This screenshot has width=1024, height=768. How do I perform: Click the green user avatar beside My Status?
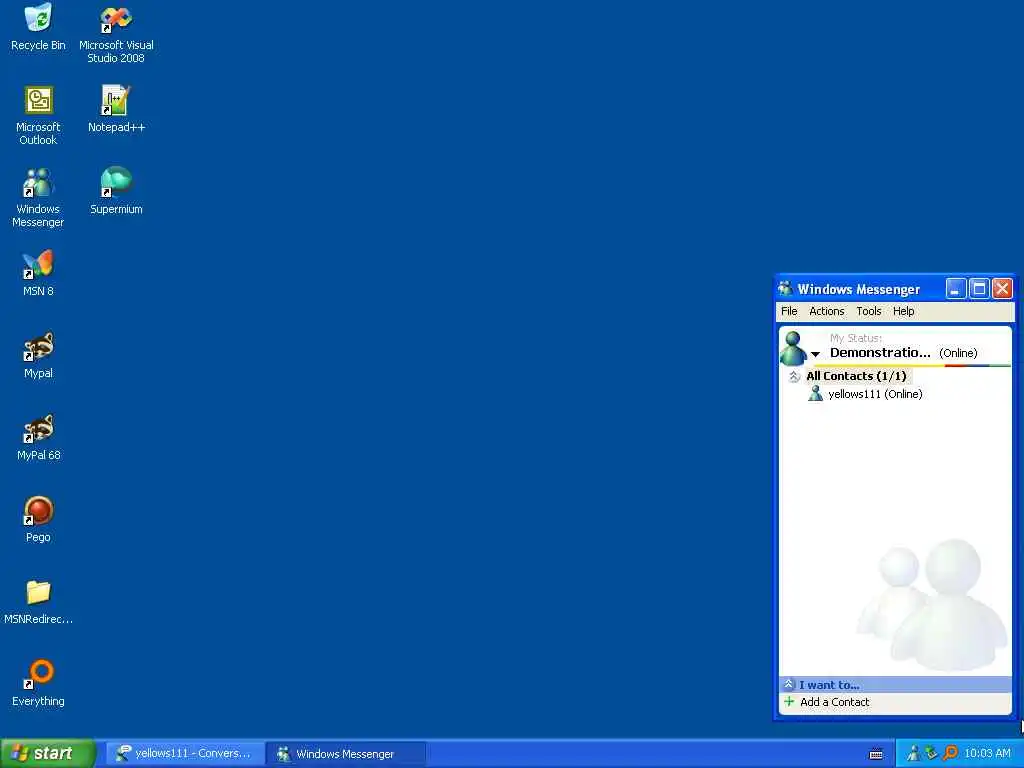pos(793,348)
